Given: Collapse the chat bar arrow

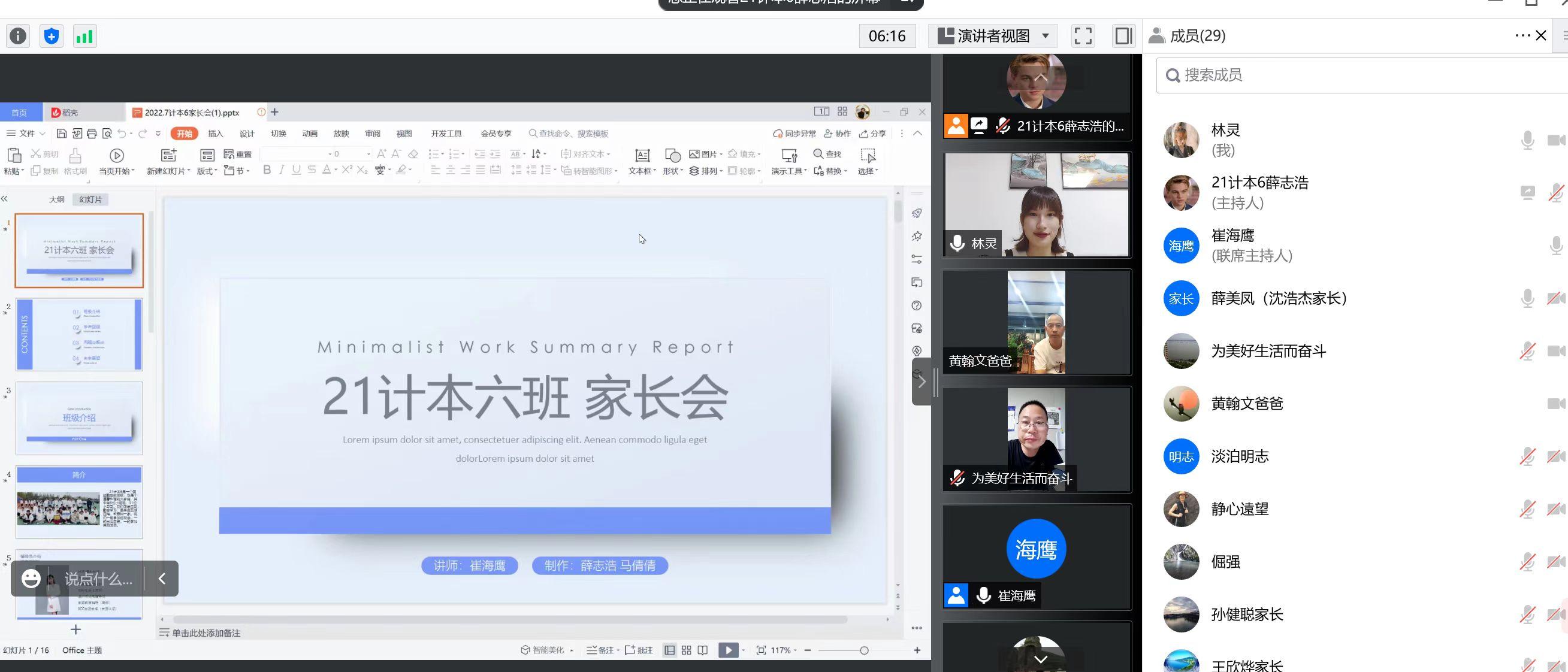Looking at the screenshot, I should (x=162, y=578).
